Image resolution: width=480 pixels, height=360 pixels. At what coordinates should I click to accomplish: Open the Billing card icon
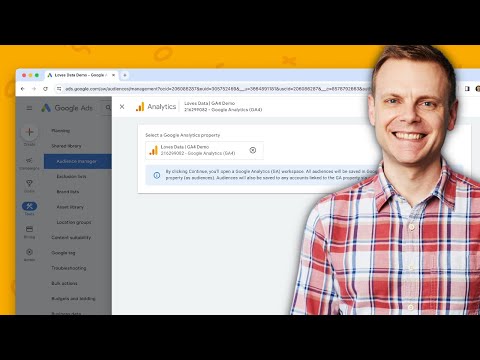[x=29, y=229]
